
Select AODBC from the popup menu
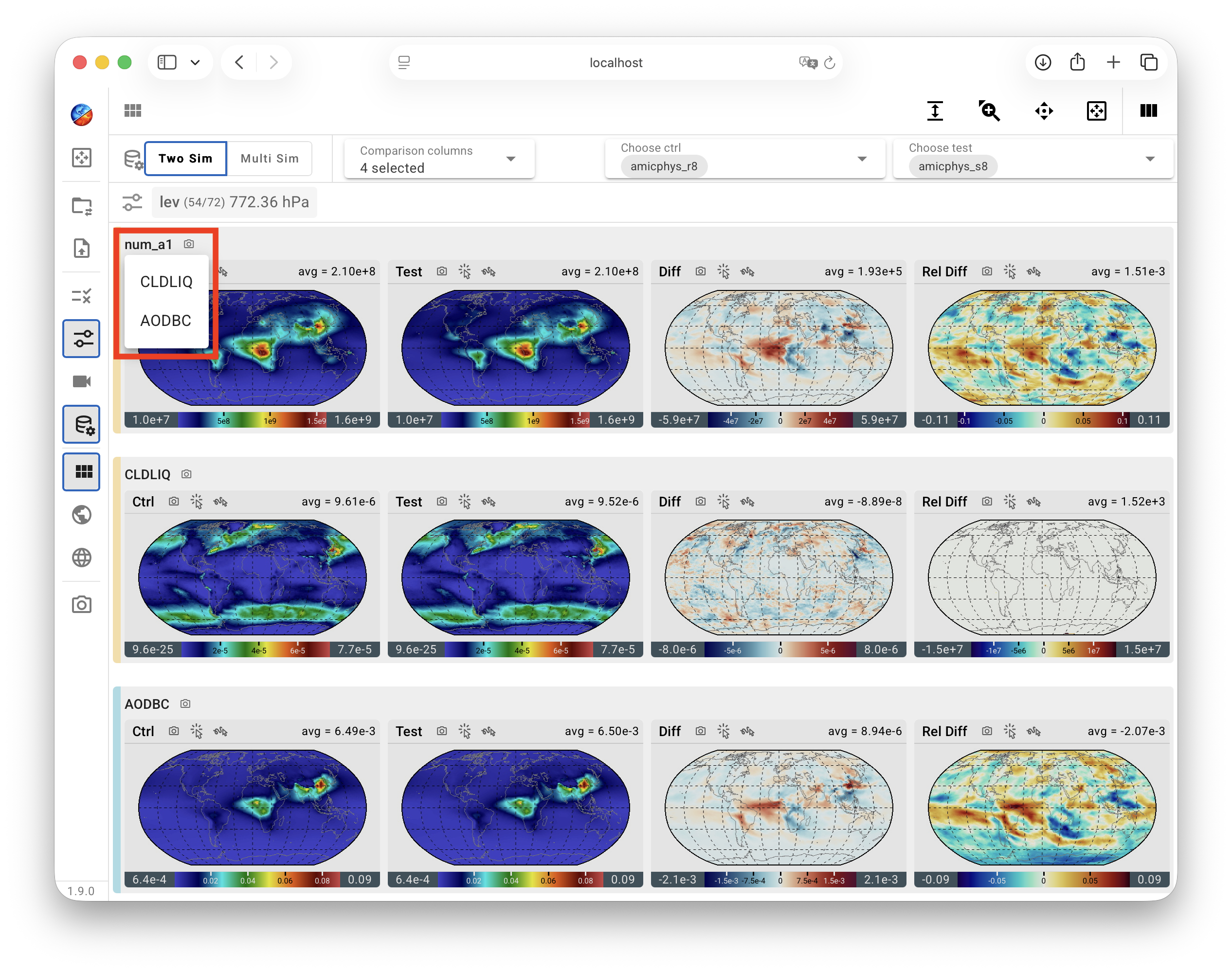point(166,320)
